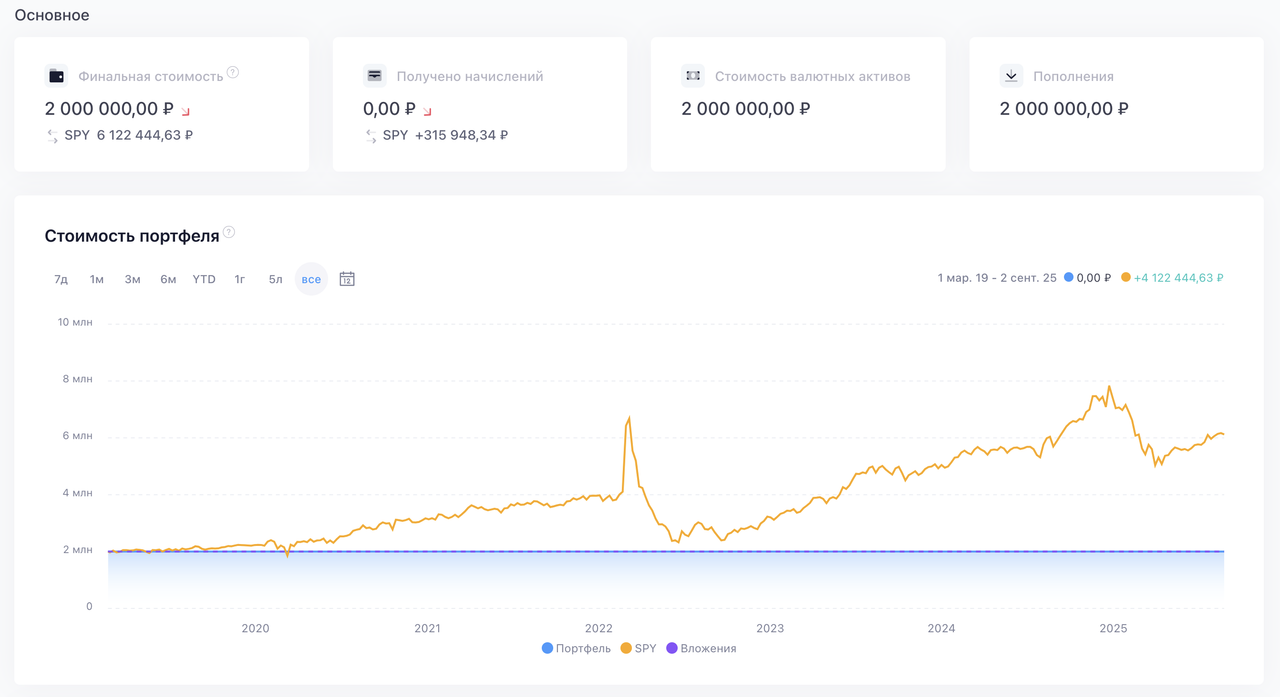Switch chart to 1г period
The image size is (1280, 697).
[x=240, y=279]
